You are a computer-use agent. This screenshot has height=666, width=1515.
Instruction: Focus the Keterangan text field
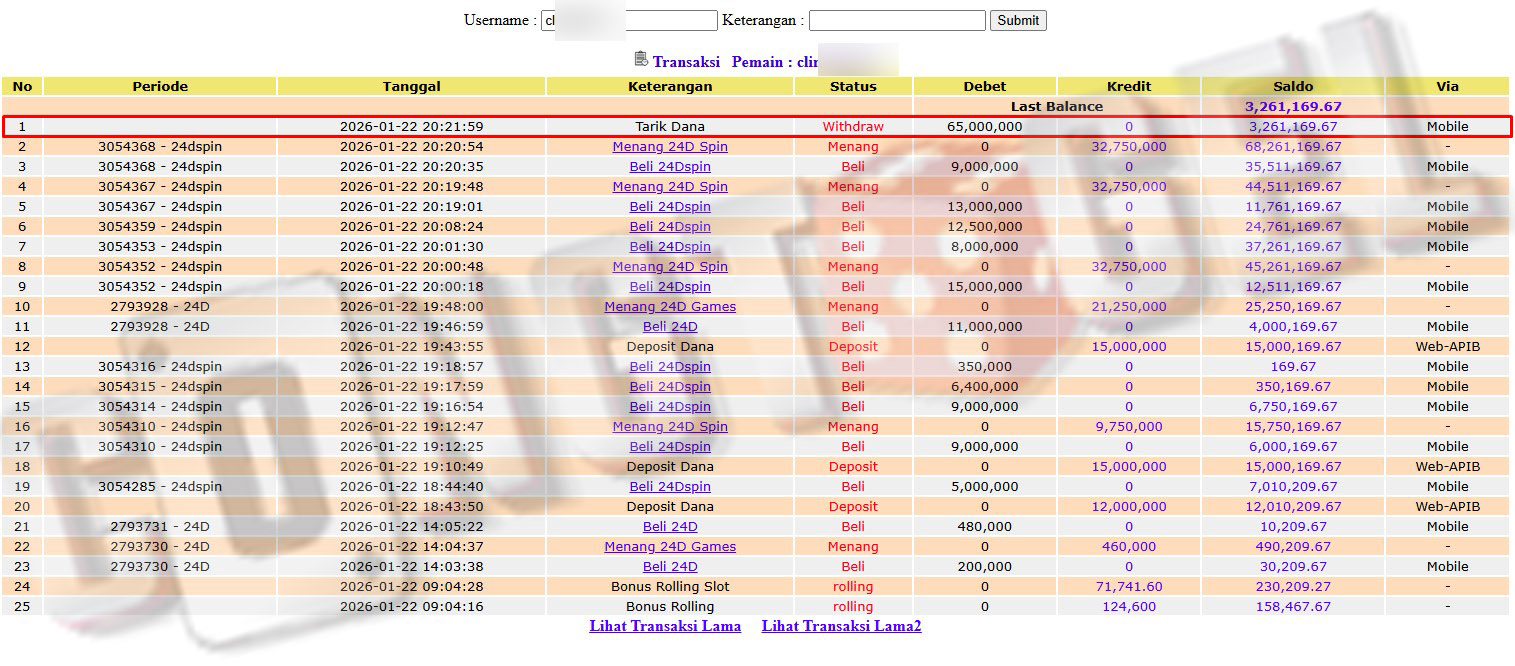point(897,20)
